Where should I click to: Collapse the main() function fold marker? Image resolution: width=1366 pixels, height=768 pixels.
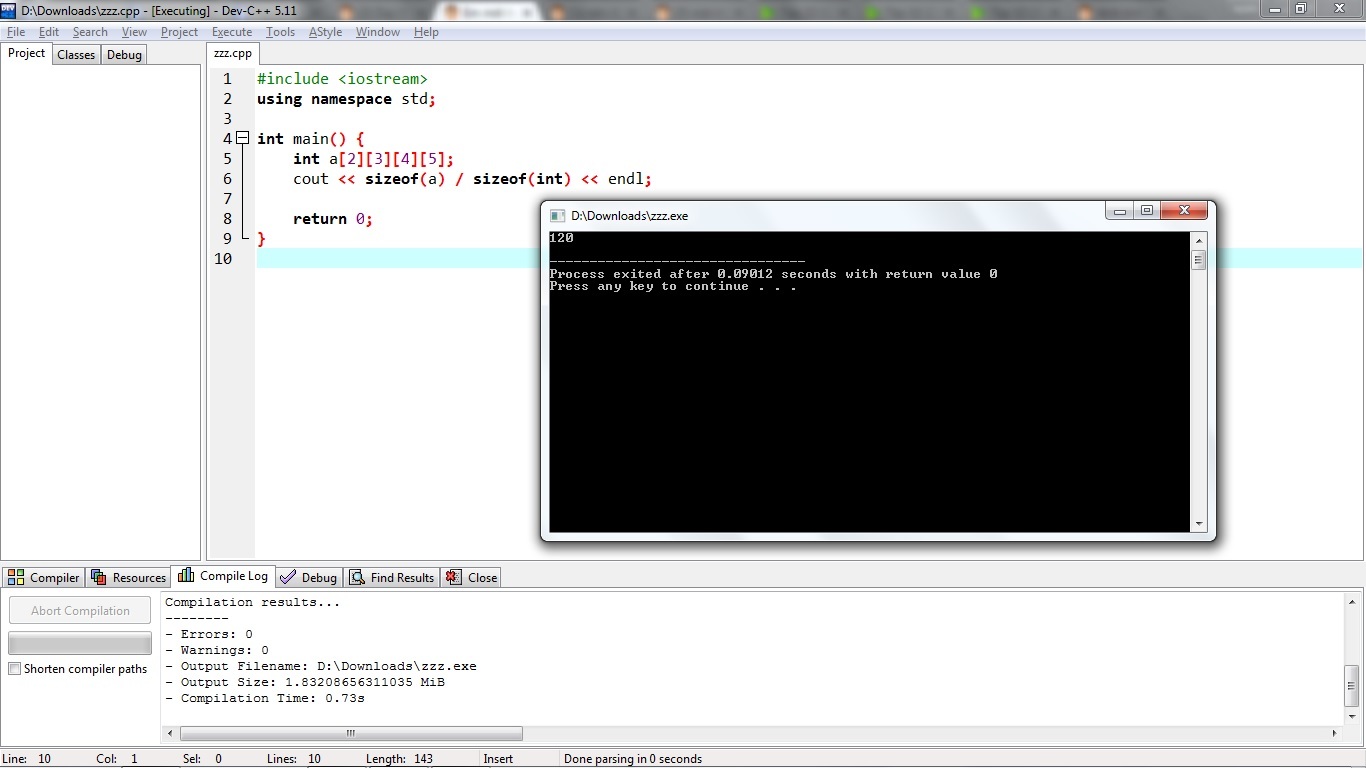coord(242,139)
